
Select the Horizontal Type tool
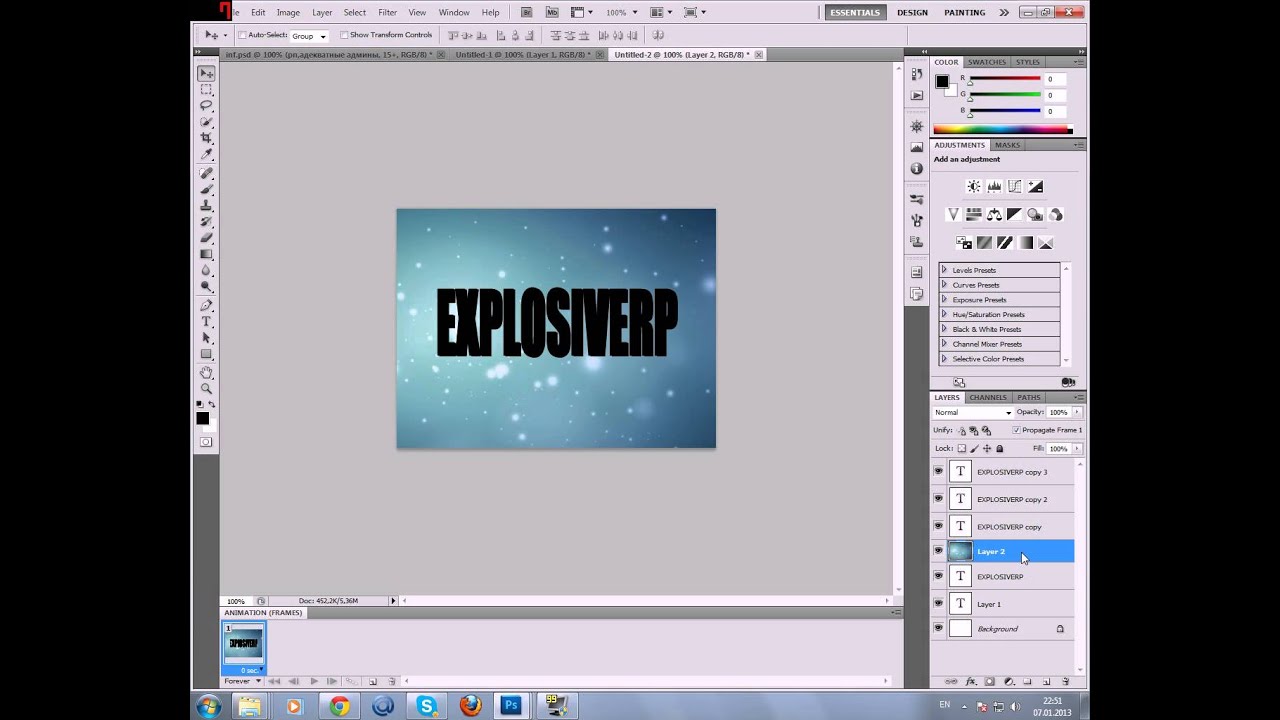click(x=206, y=321)
